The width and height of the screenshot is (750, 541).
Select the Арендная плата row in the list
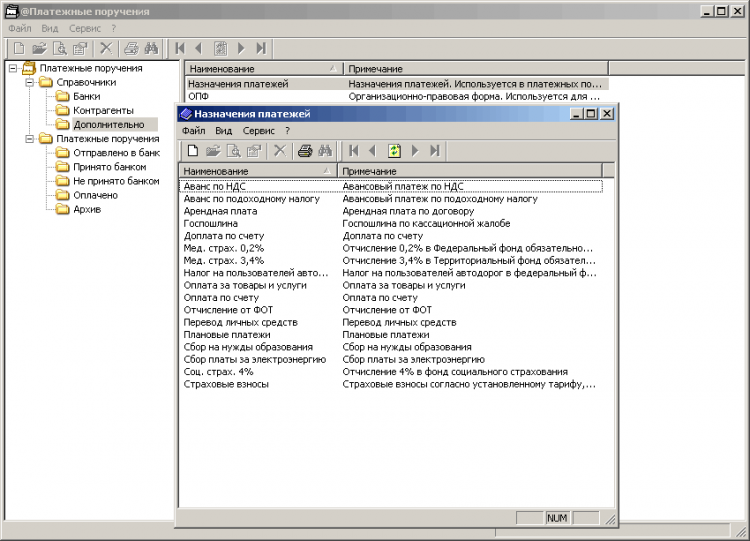pyautogui.click(x=220, y=212)
